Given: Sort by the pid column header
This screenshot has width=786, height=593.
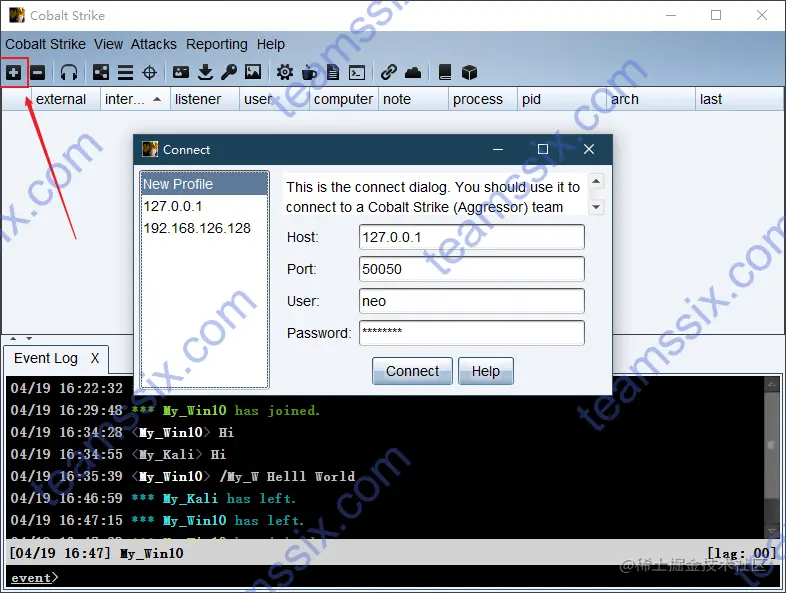Looking at the screenshot, I should [561, 99].
